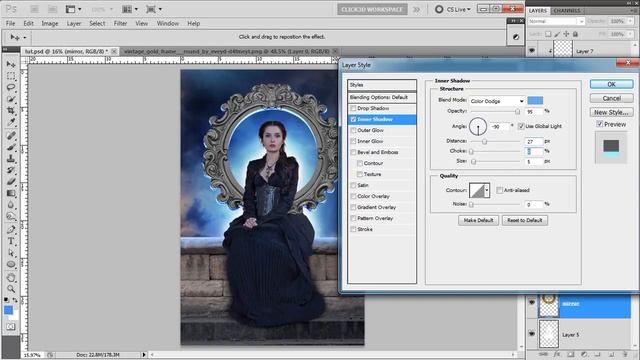Viewport: 640px width, 360px height.
Task: Select the Dodge tool
Action: click(11, 216)
